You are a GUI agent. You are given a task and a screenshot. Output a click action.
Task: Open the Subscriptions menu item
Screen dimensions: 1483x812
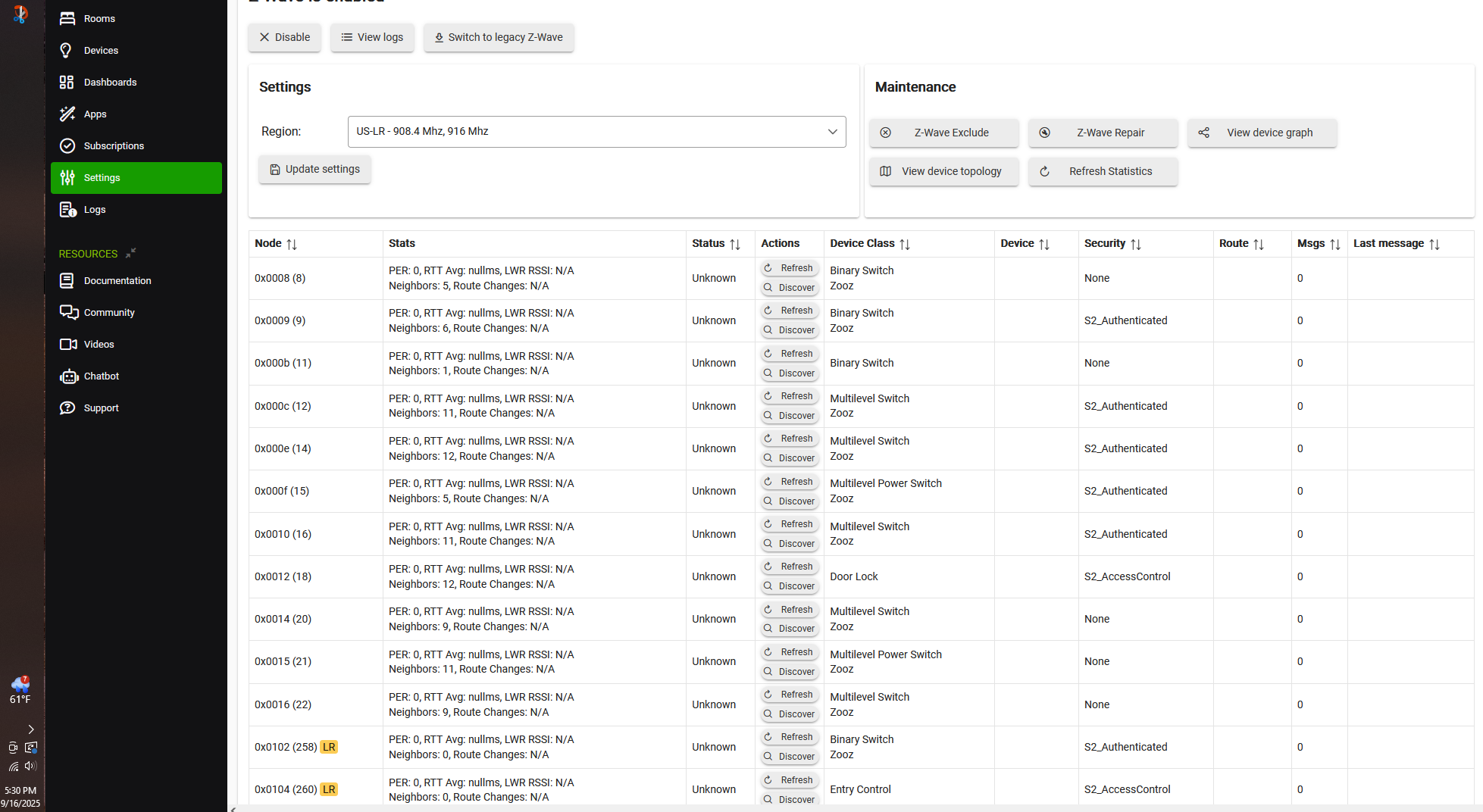pos(114,146)
